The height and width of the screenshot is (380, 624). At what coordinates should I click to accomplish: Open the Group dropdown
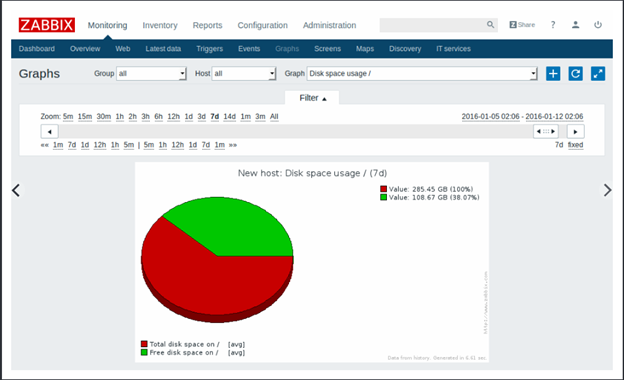click(x=151, y=74)
